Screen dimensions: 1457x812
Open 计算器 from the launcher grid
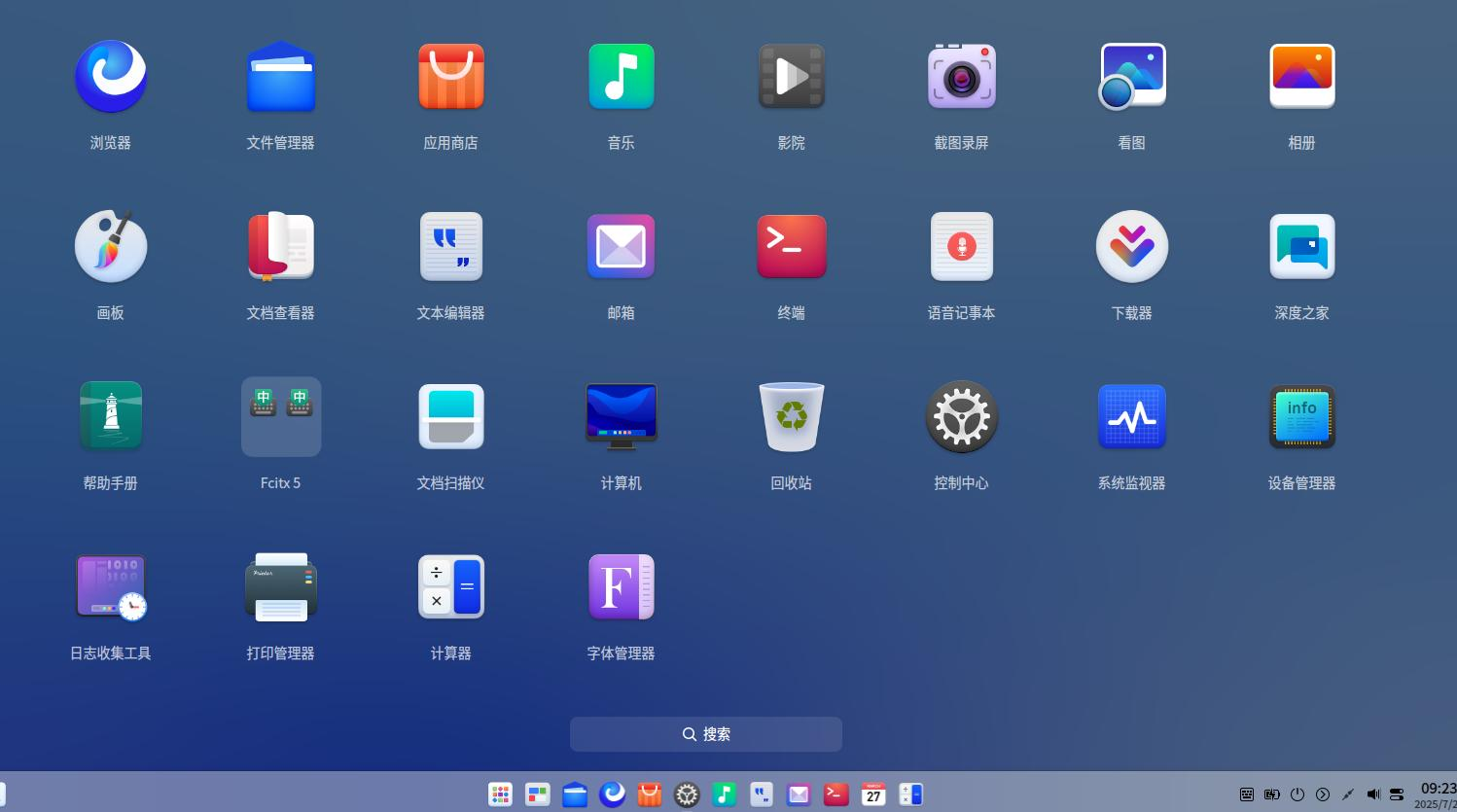tap(451, 586)
